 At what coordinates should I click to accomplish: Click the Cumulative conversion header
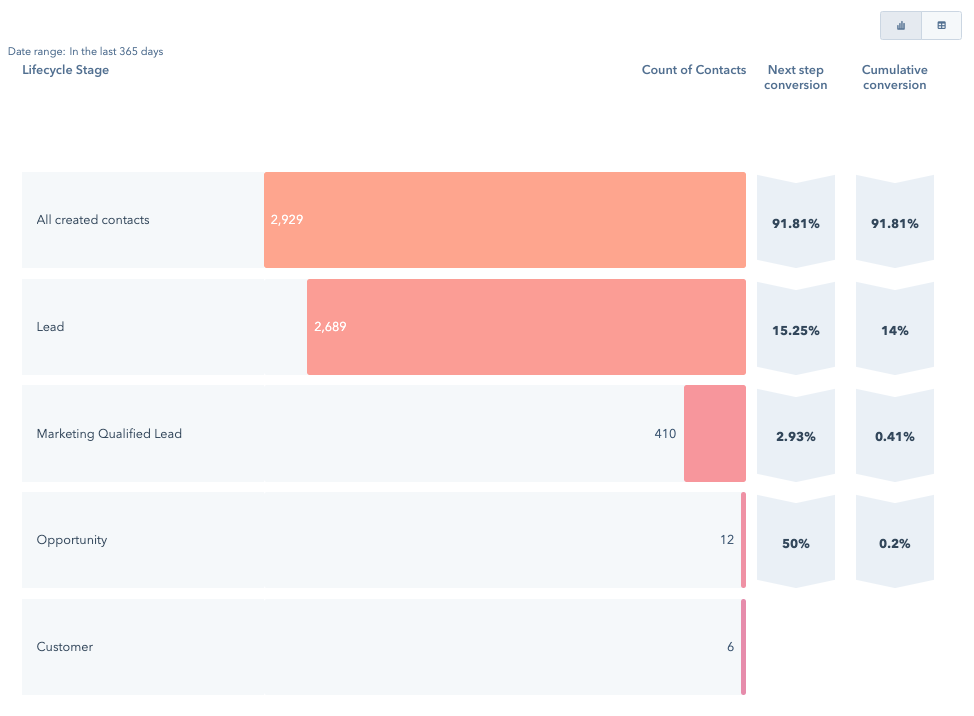click(x=894, y=78)
